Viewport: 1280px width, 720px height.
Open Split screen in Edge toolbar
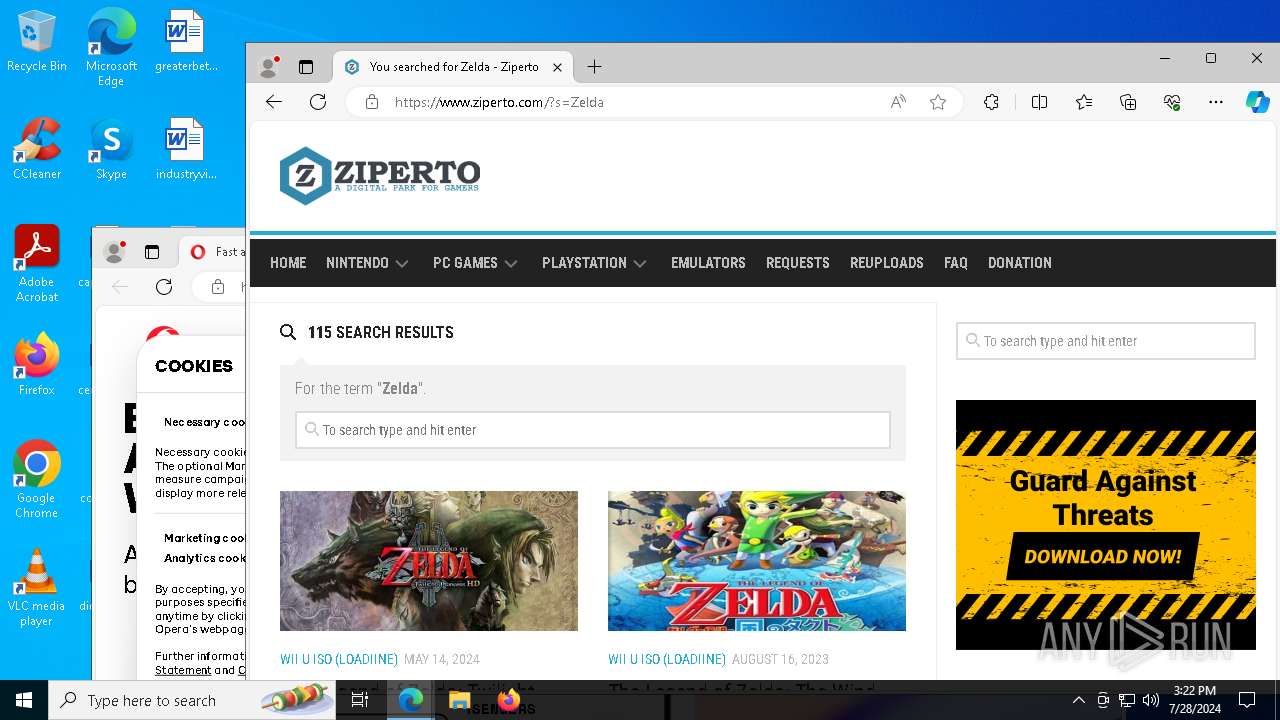point(1039,102)
